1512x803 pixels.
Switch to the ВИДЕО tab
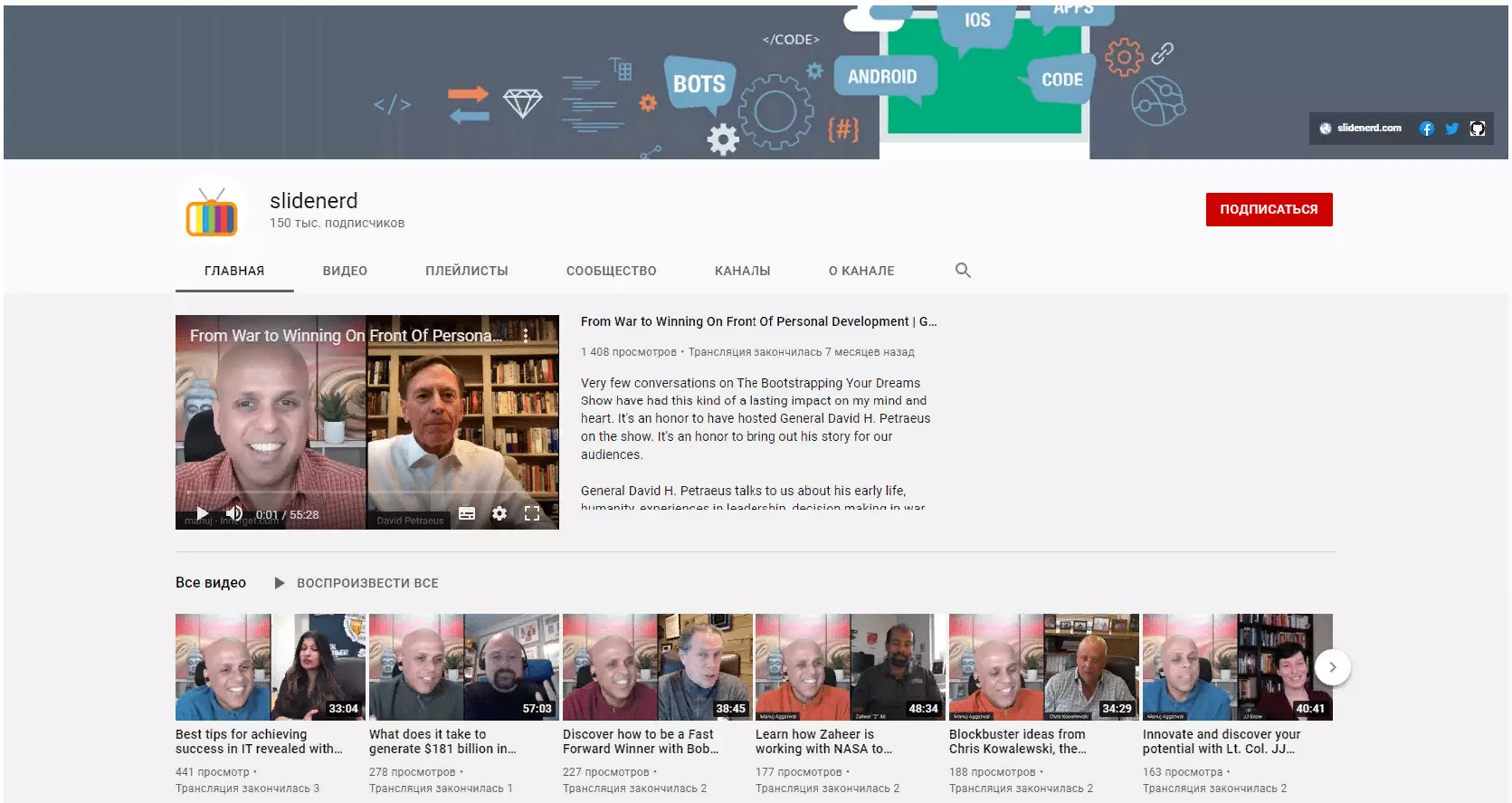[345, 271]
